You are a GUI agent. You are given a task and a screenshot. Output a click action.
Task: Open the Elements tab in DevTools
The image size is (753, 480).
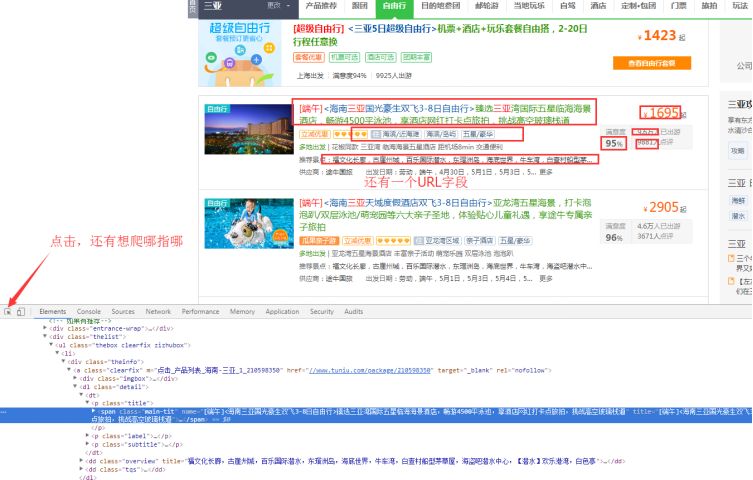coord(53,312)
